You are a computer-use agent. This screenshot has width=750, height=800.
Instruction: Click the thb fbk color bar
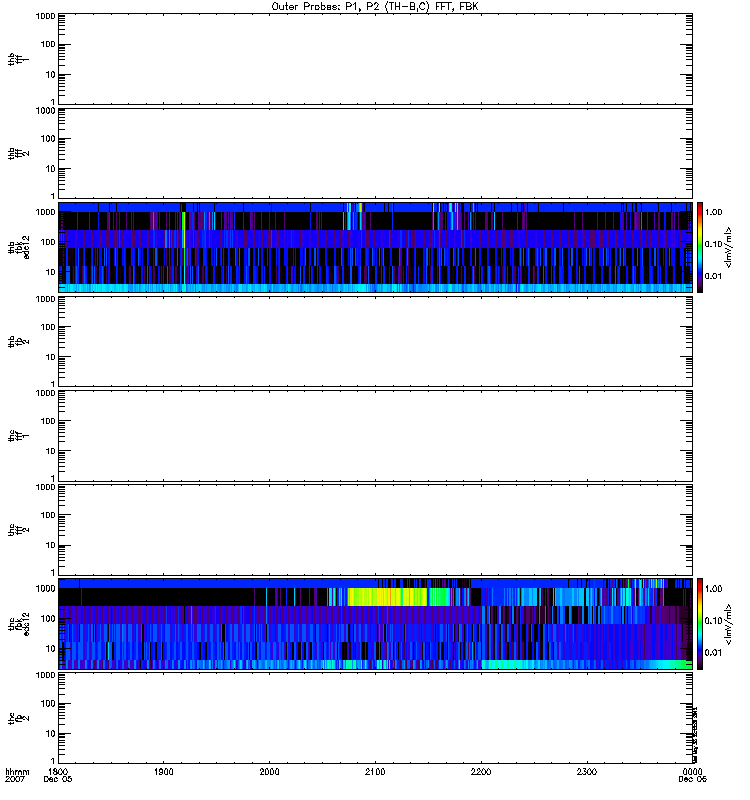point(700,247)
